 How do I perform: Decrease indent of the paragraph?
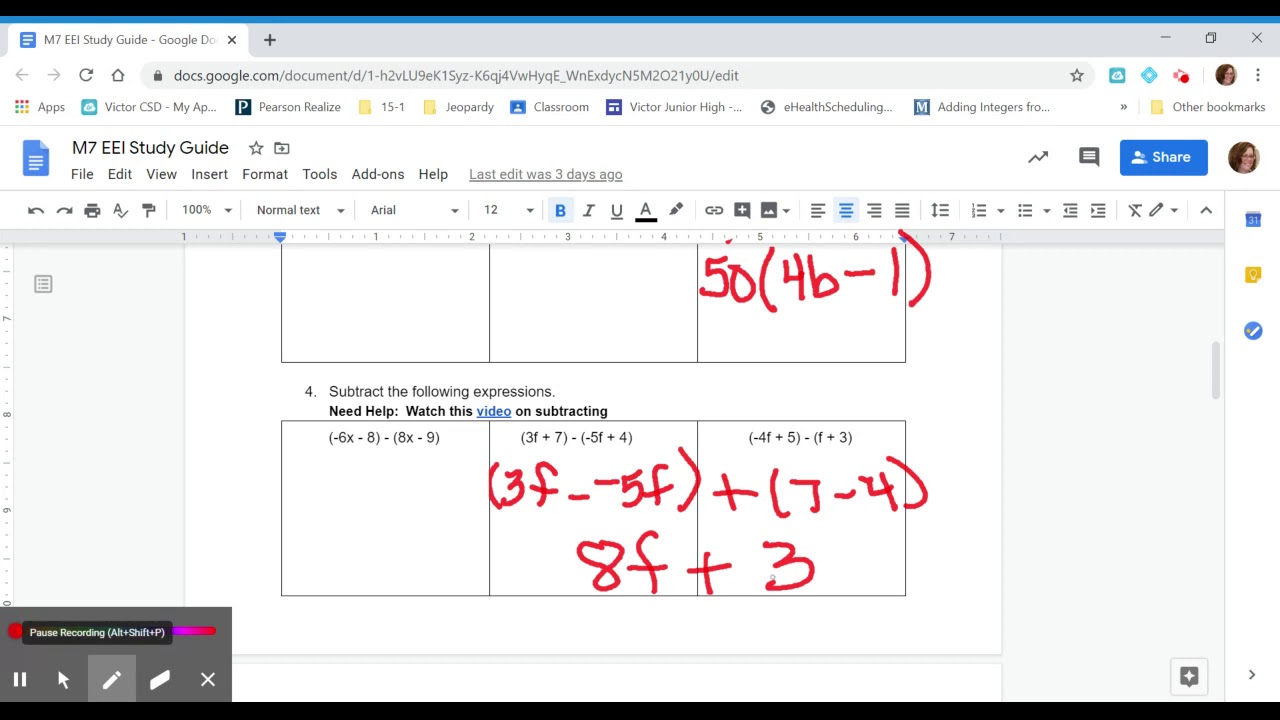[1070, 210]
